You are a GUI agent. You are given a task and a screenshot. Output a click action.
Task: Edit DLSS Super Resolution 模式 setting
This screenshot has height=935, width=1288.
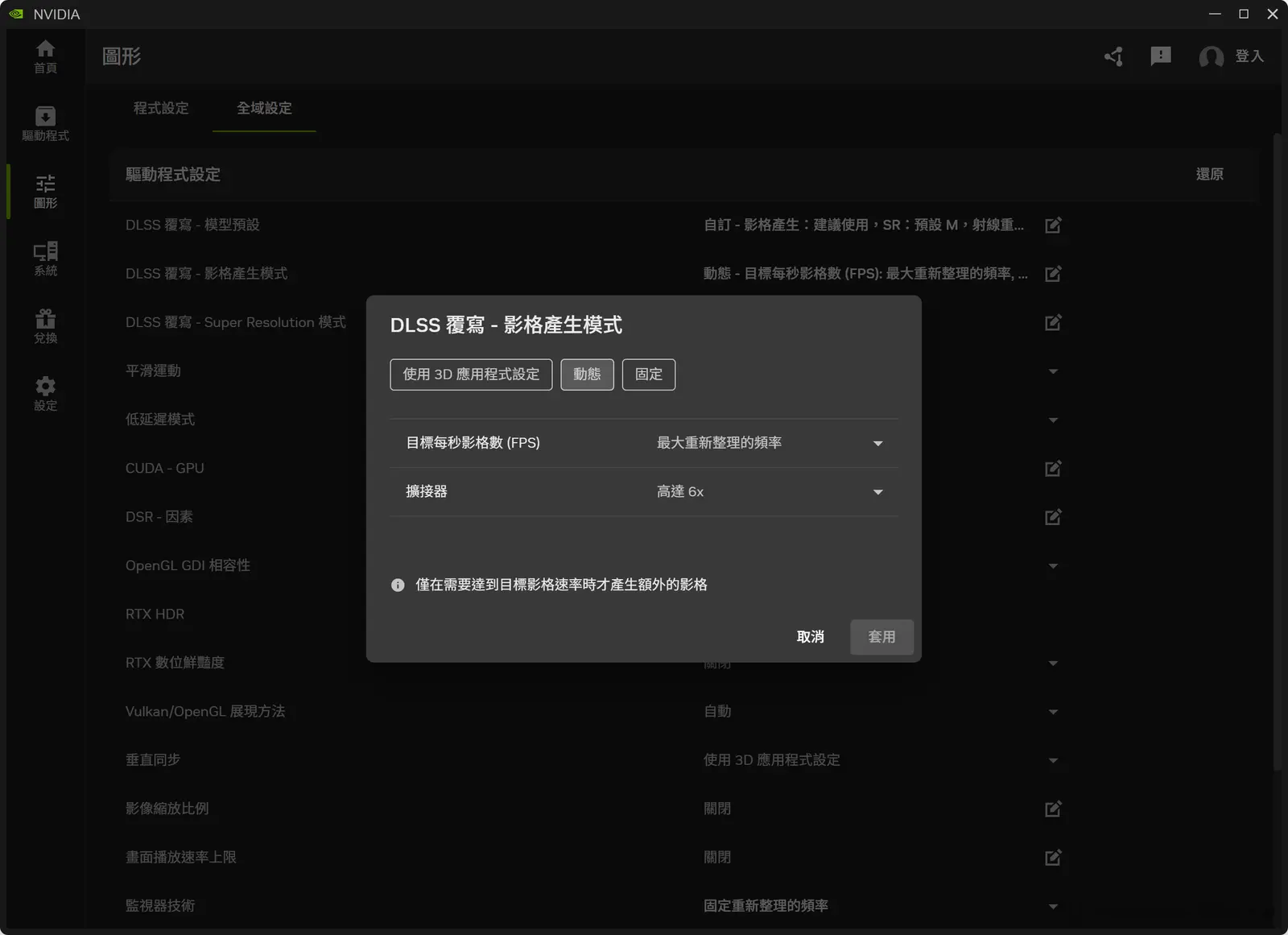[1053, 322]
